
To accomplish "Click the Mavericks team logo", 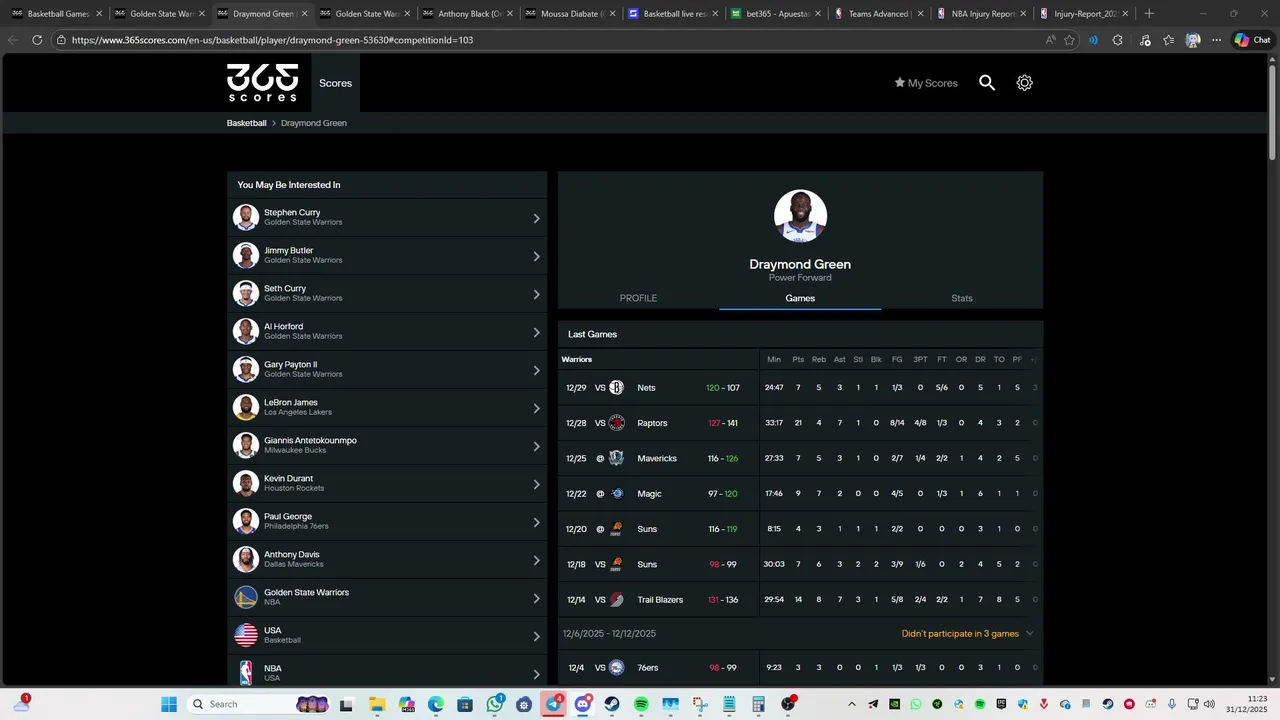I will pyautogui.click(x=616, y=458).
